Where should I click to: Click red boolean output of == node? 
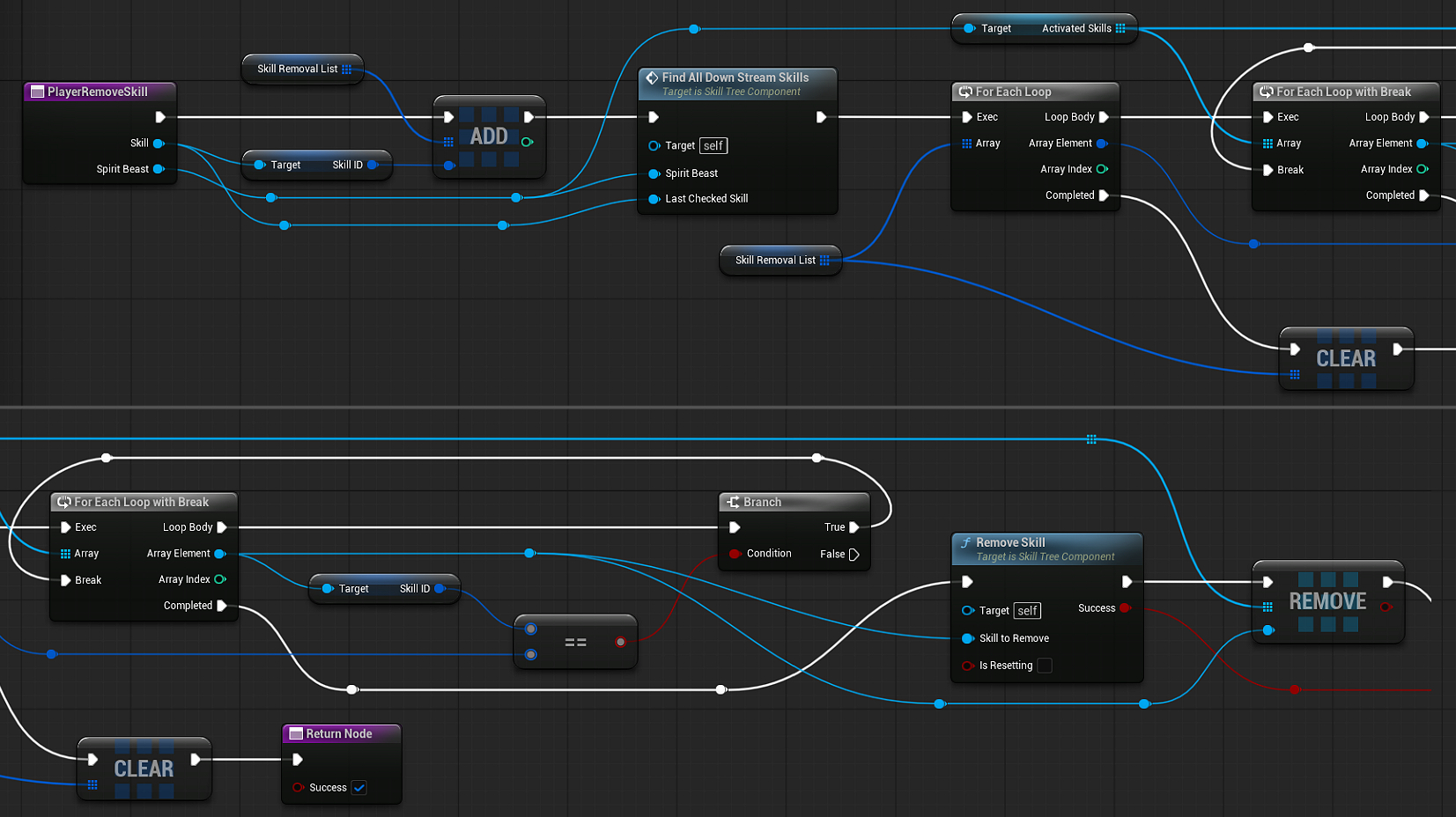click(x=620, y=642)
